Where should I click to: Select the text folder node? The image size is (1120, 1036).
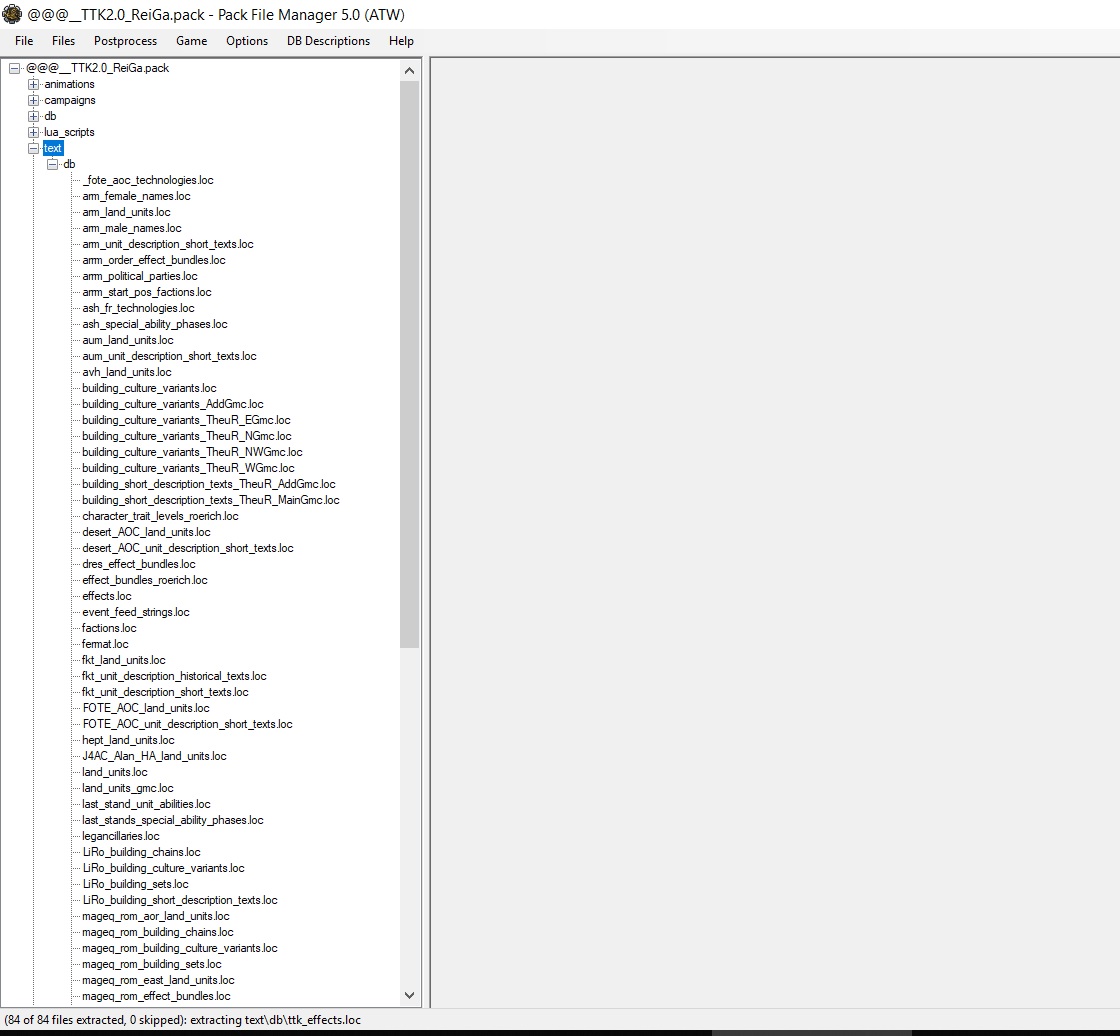pyautogui.click(x=53, y=148)
